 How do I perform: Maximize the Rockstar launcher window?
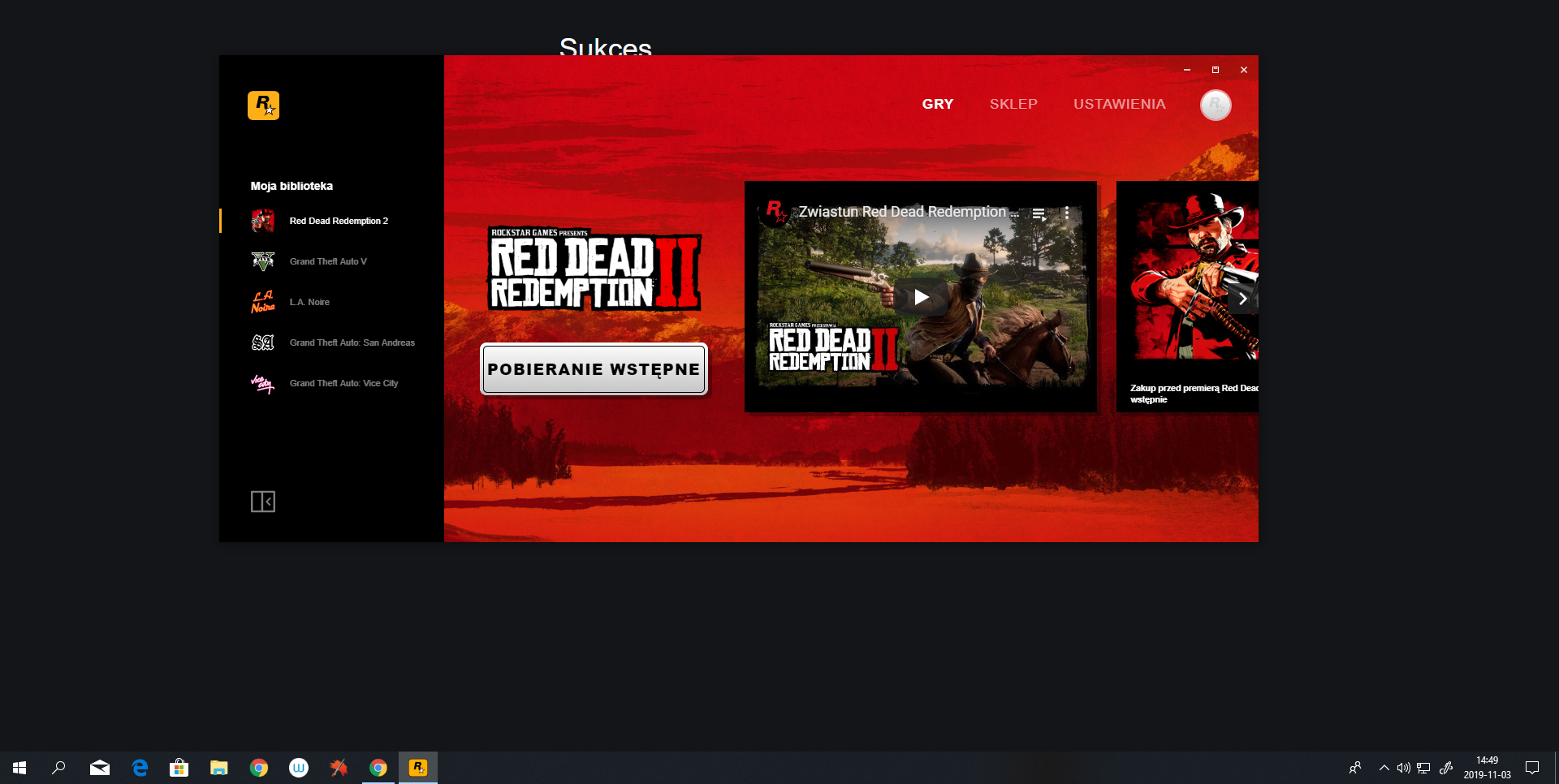[1216, 70]
